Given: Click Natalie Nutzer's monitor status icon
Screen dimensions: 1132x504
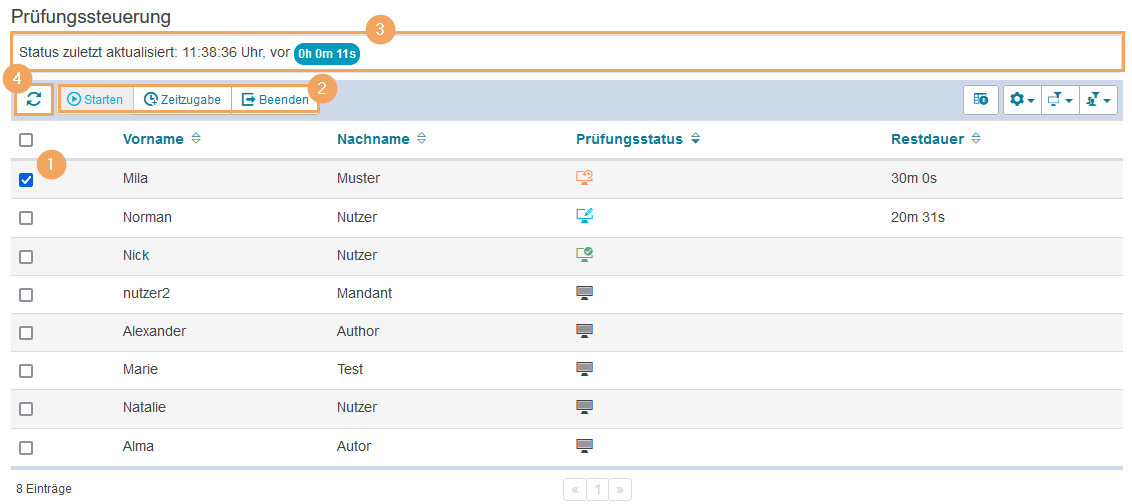Looking at the screenshot, I should pyautogui.click(x=584, y=407).
